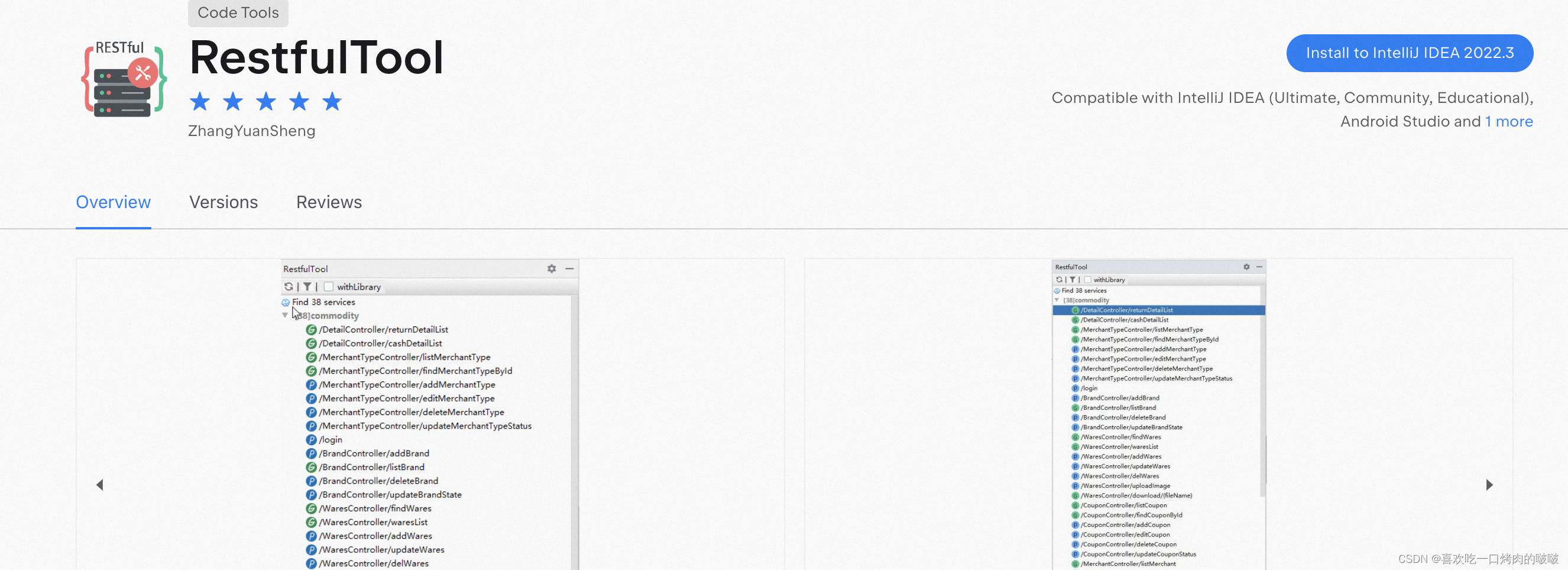Click the filter icon in left RestfulTool panel
The width and height of the screenshot is (1568, 570).
[x=307, y=286]
